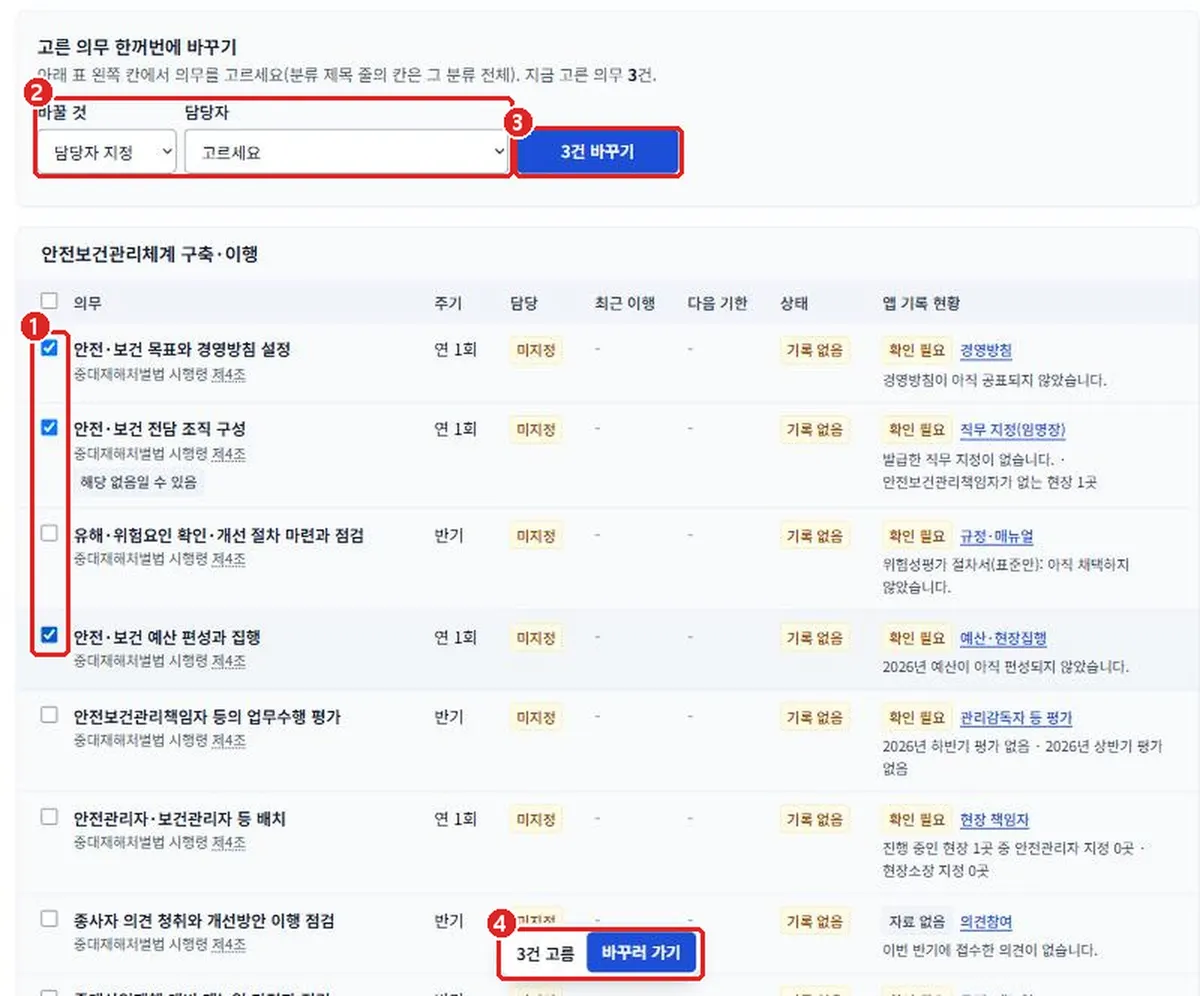Click the 확인 필요 badge beside 규정·매뉴얼

coord(915,536)
